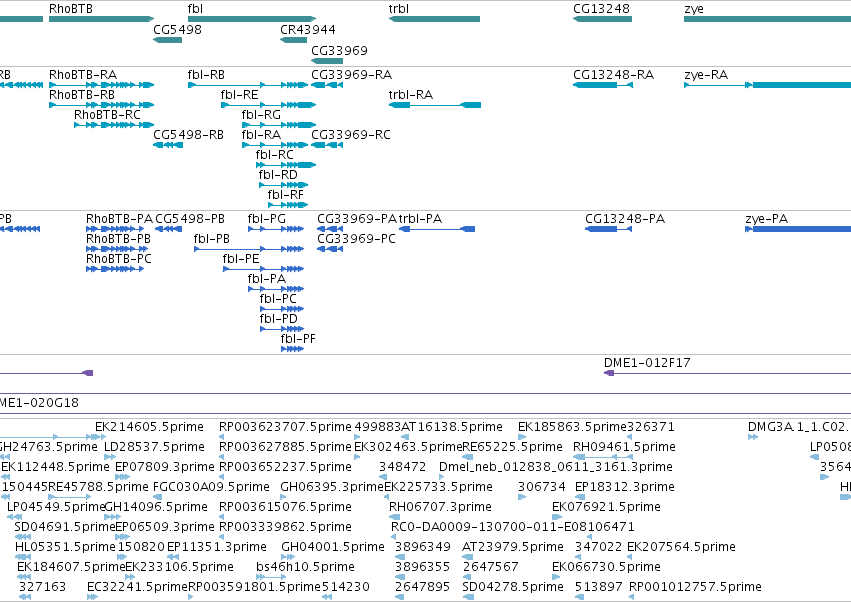The height and width of the screenshot is (602, 851).
Task: Click transcript zye-RA label
Action: click(706, 74)
